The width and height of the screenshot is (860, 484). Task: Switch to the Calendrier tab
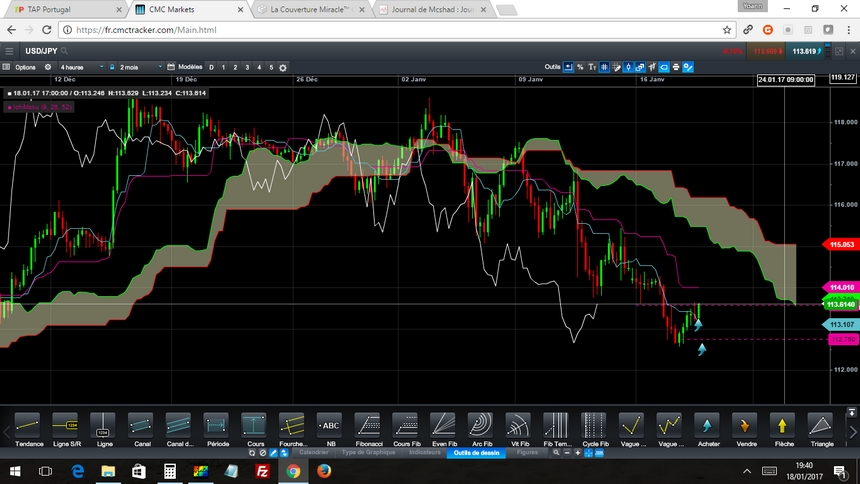[x=314, y=453]
